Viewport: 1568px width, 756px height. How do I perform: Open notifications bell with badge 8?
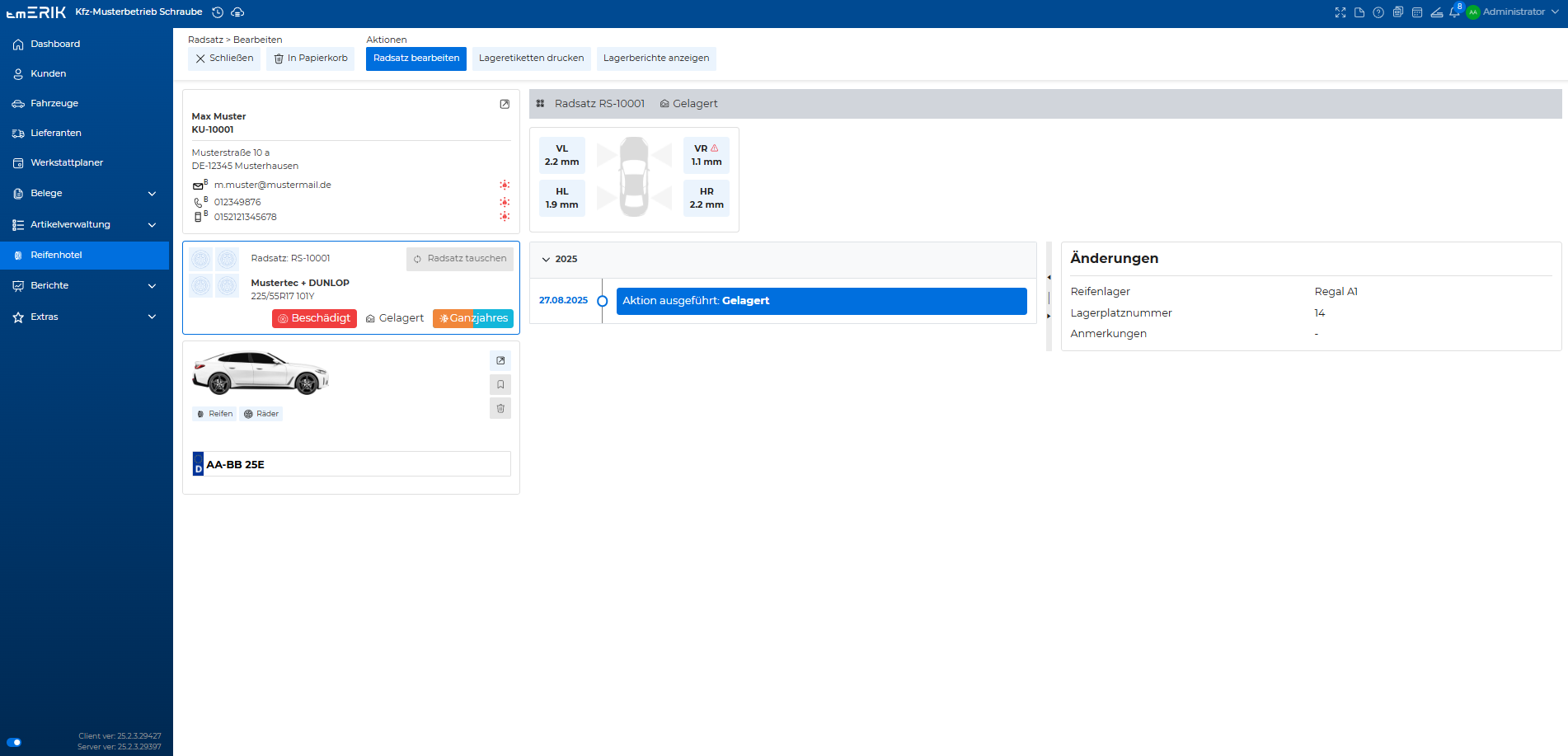(x=1455, y=12)
